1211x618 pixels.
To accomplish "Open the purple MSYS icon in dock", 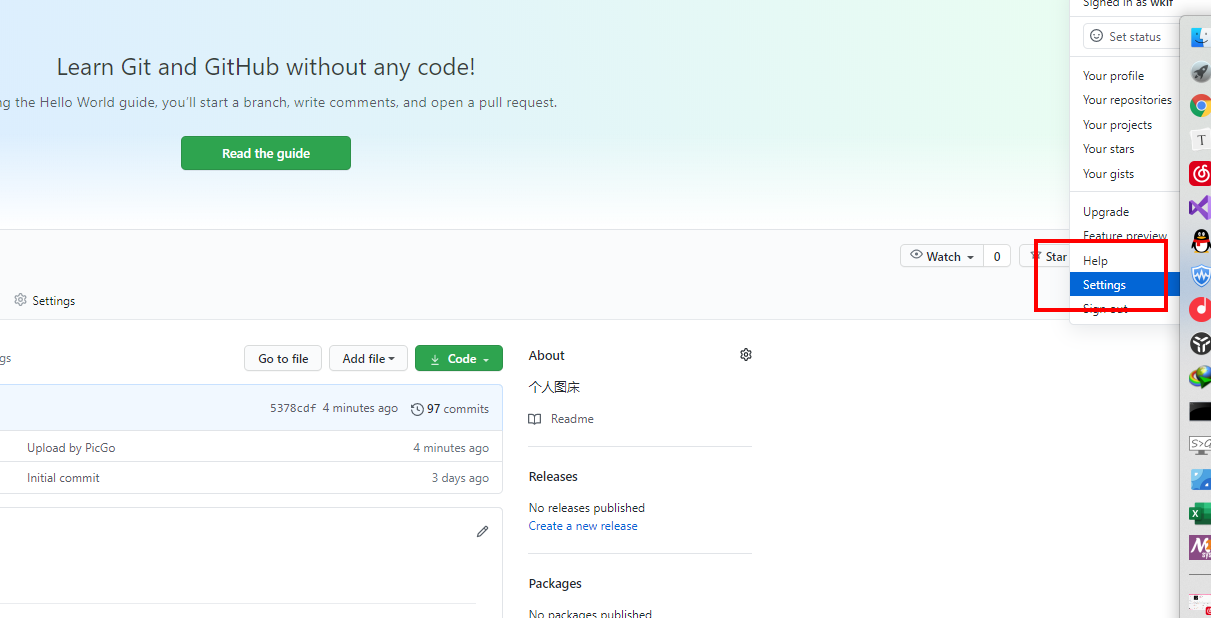I will point(1200,548).
